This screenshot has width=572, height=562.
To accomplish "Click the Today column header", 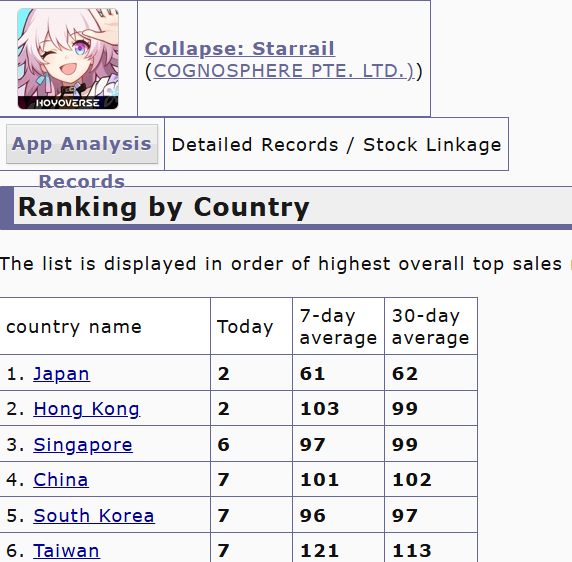I will tap(245, 326).
